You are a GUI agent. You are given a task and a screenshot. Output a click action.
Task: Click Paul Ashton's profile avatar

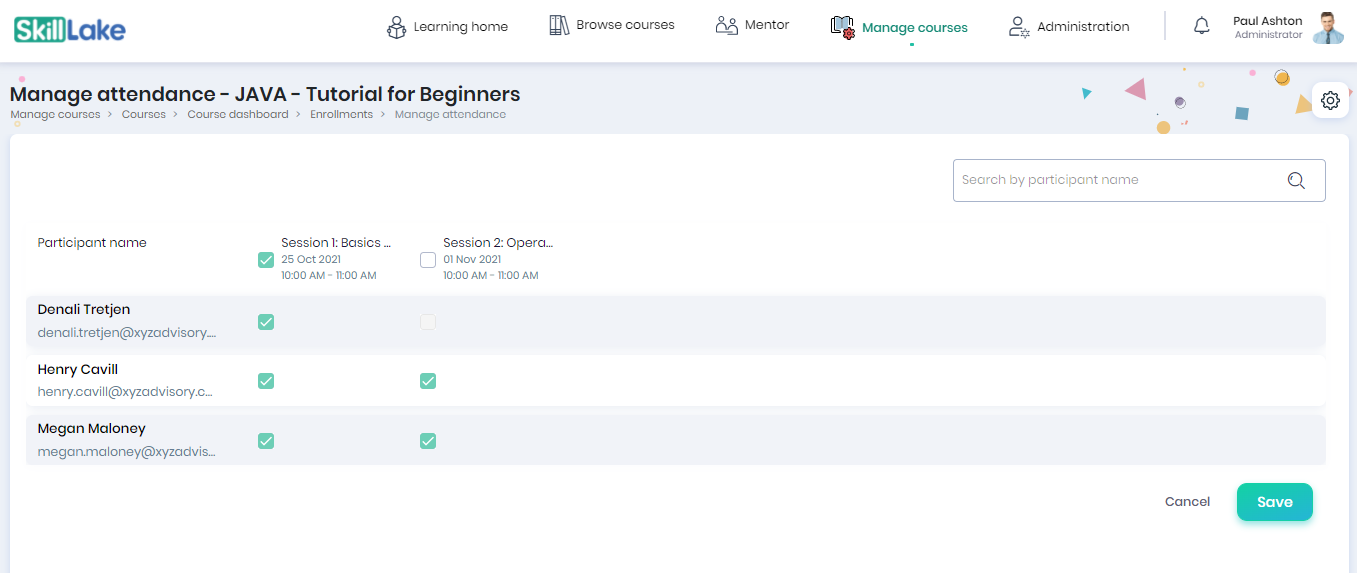tap(1328, 28)
